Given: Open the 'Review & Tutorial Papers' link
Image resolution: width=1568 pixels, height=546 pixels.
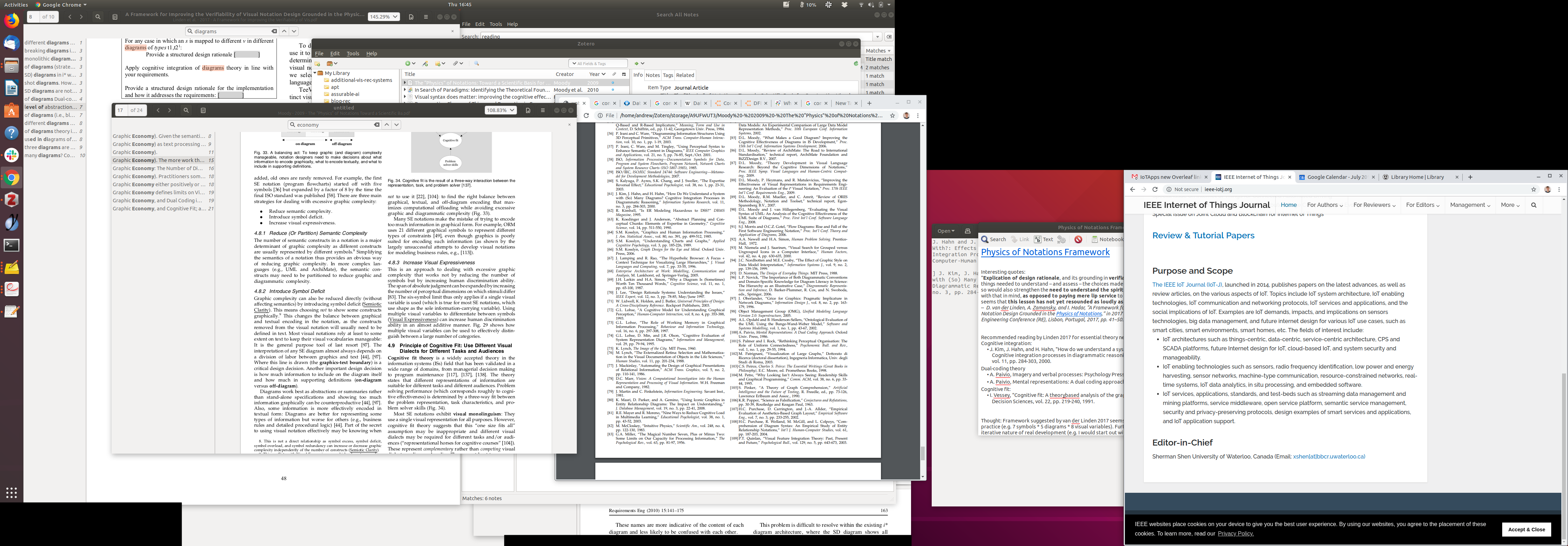Looking at the screenshot, I should 1203,236.
